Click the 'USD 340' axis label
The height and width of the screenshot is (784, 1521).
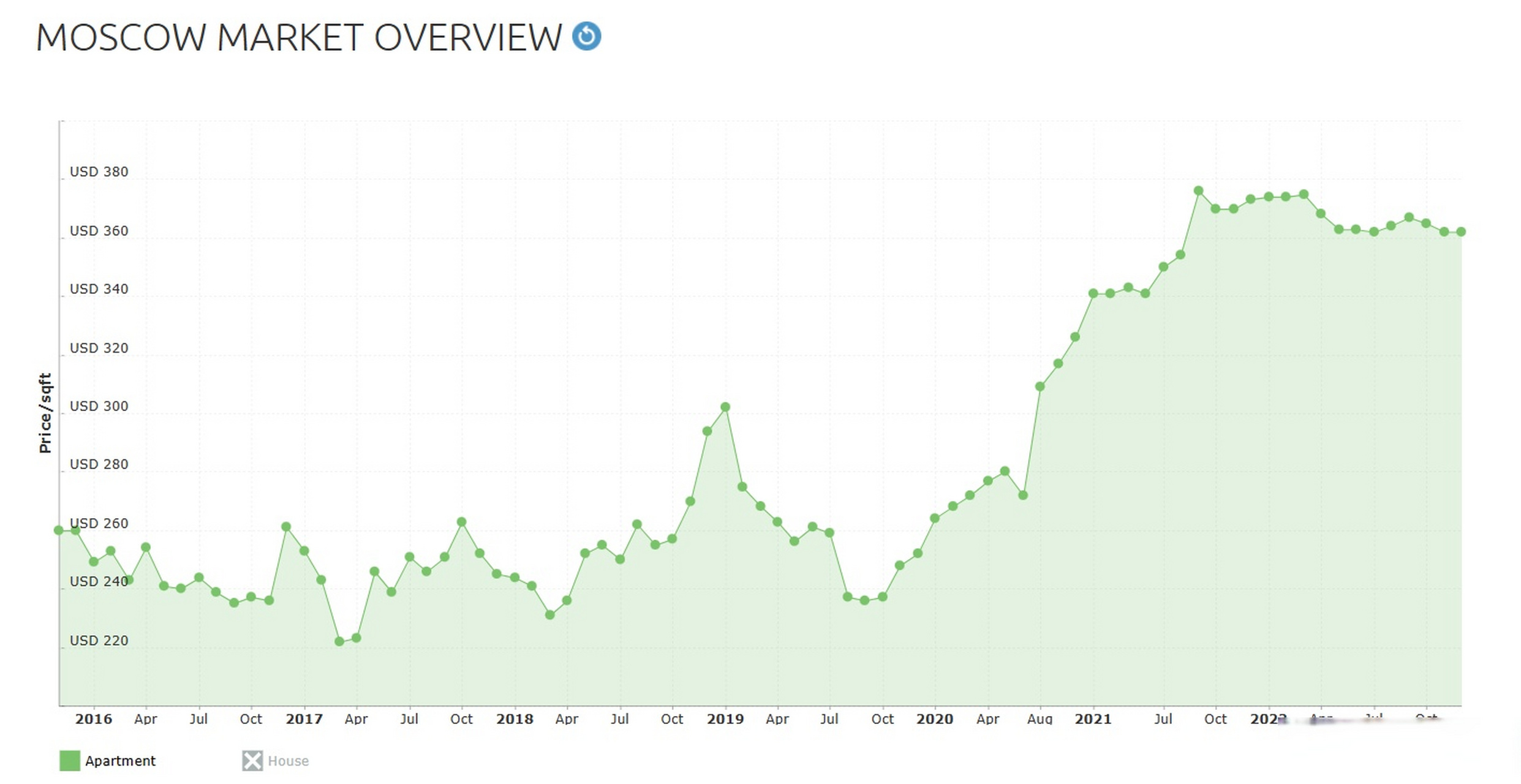[x=99, y=289]
